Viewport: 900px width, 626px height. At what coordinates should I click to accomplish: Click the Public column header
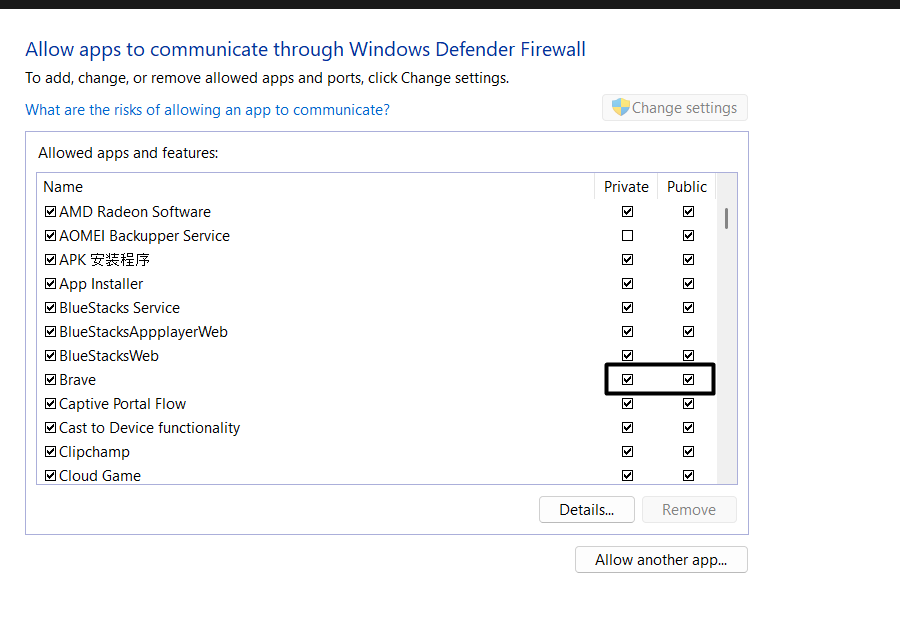[687, 187]
